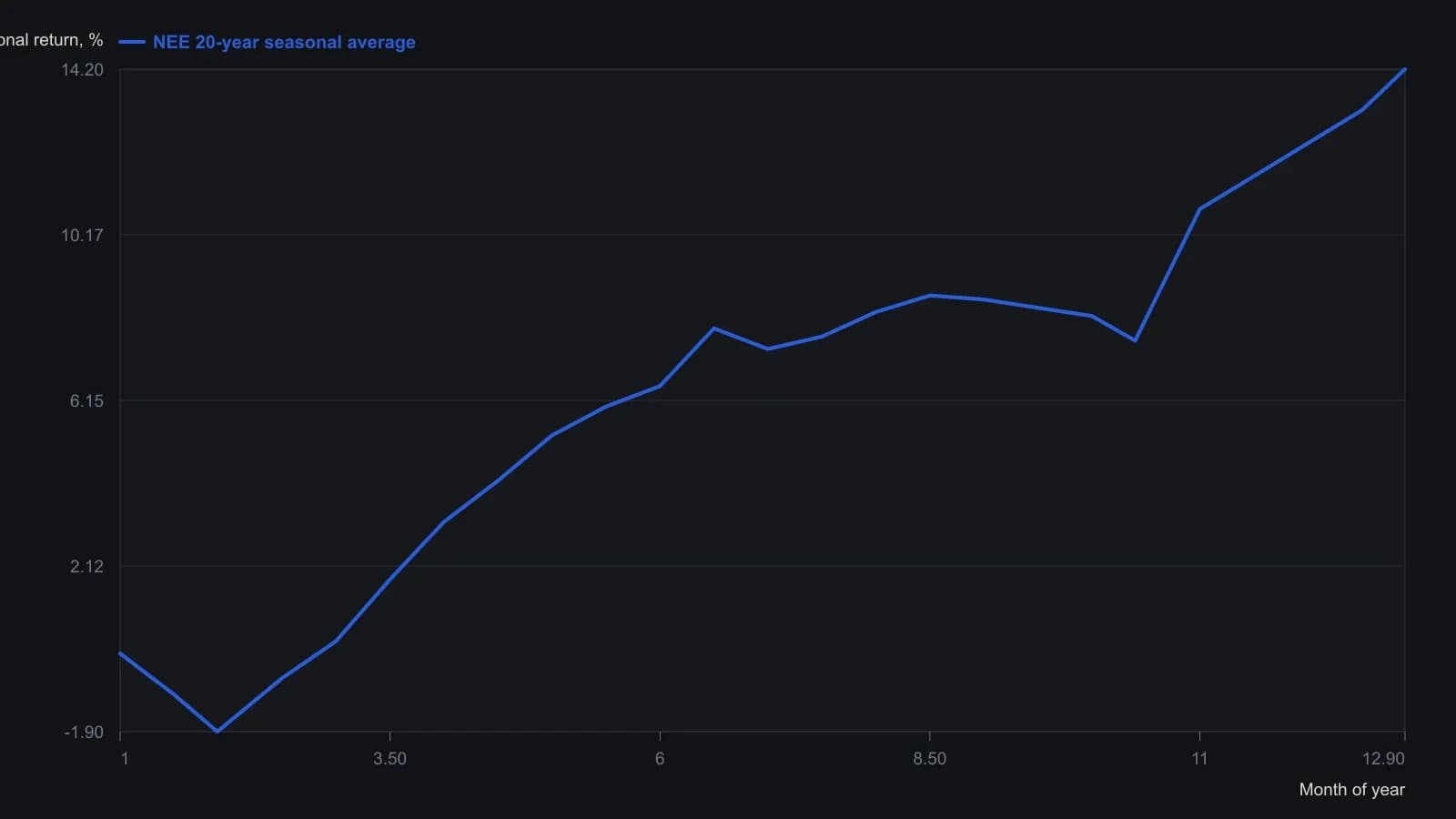This screenshot has height=819, width=1456.
Task: Click the seasonal return % axis title
Action: [x=52, y=40]
